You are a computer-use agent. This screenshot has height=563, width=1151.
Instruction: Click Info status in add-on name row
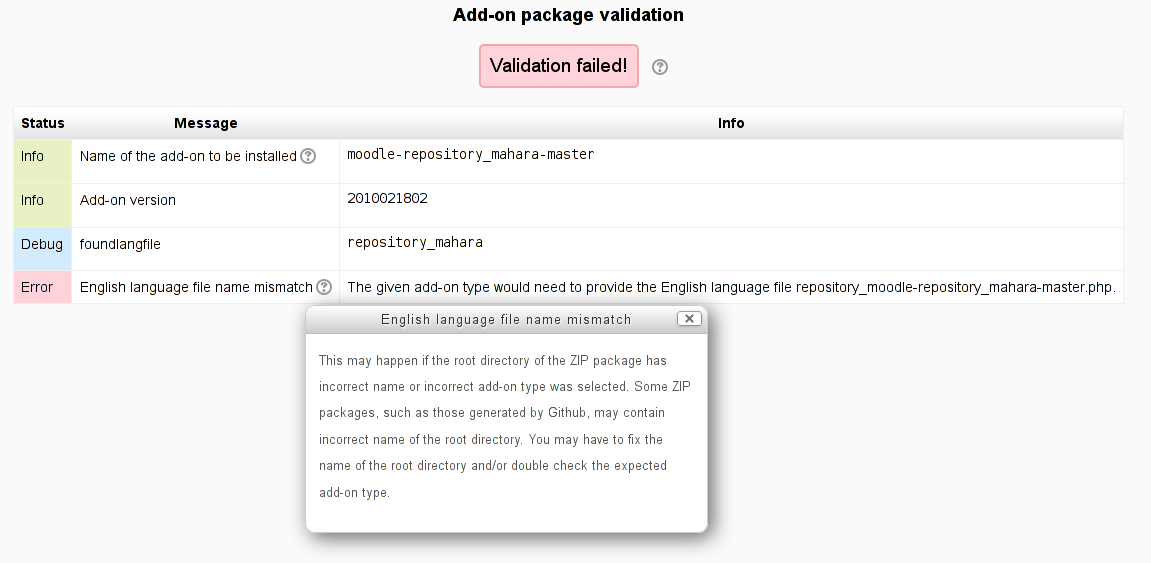click(43, 161)
